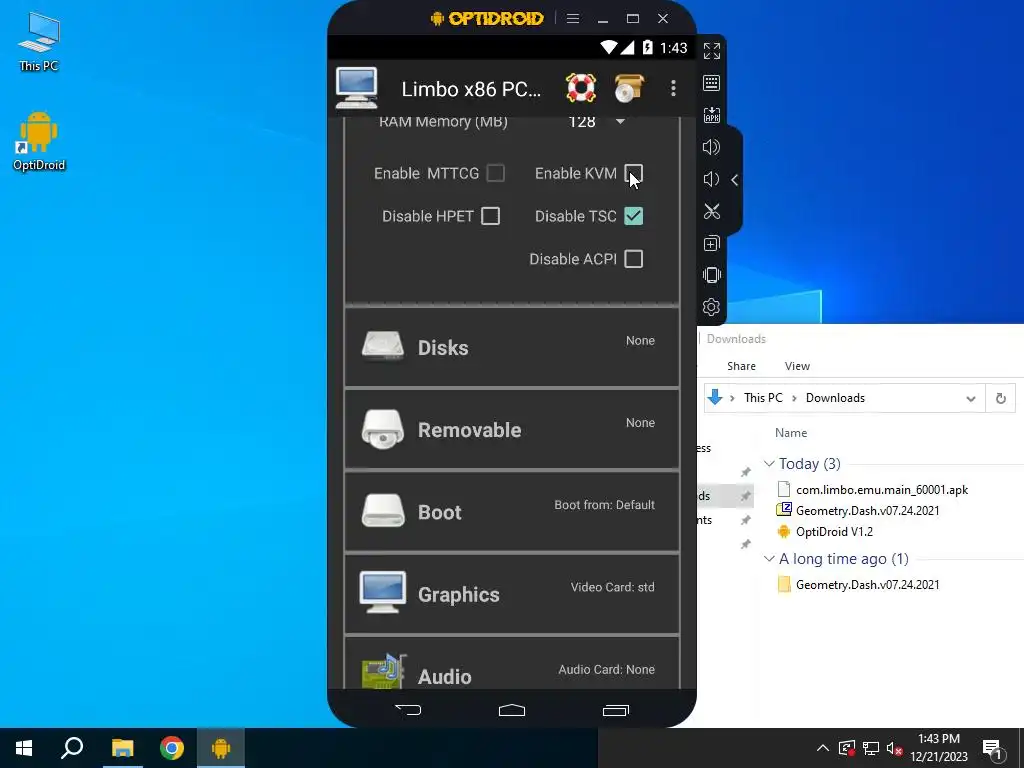Tap the Android recent apps button
The image size is (1024, 768).
(615, 710)
